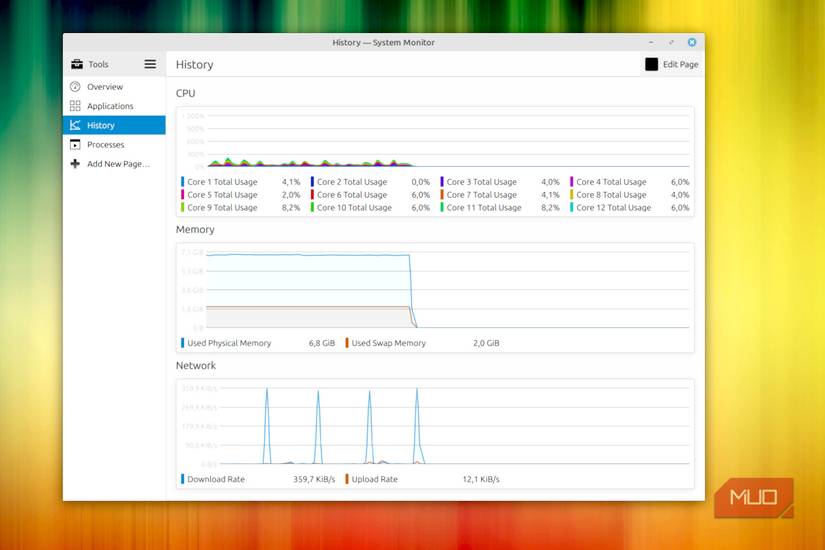Click the Network rate history chart
This screenshot has height=550, width=825.
435,426
